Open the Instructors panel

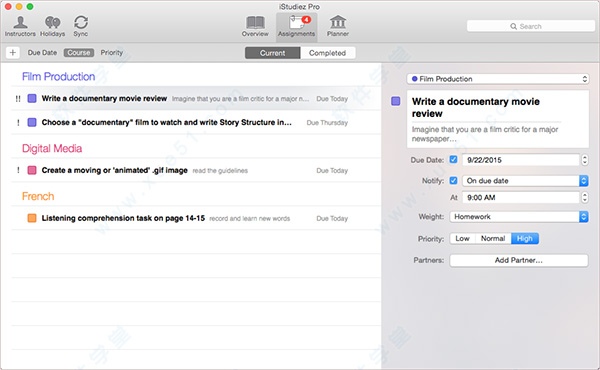pyautogui.click(x=20, y=26)
